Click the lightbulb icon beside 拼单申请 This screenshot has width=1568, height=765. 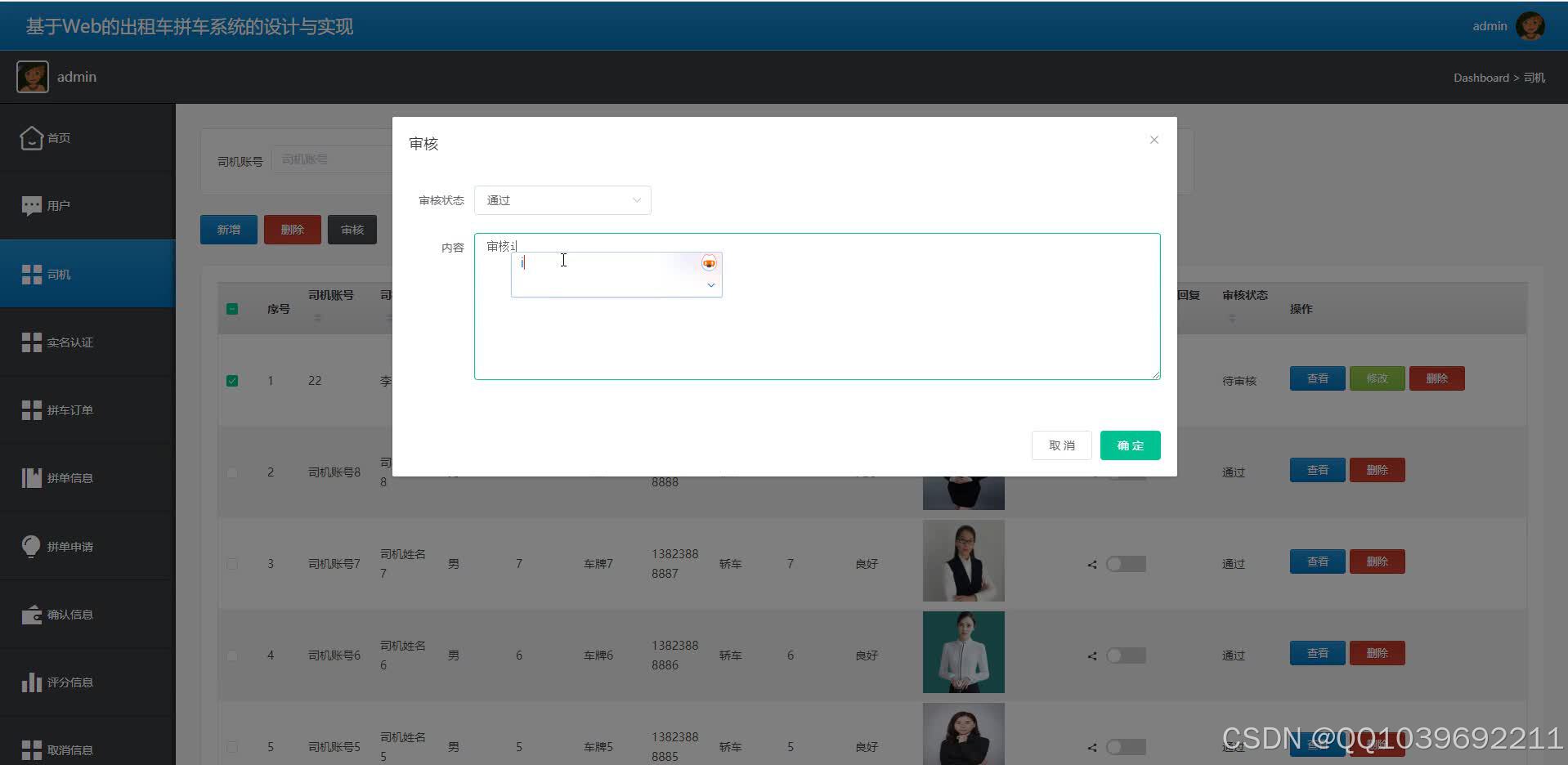pos(31,546)
